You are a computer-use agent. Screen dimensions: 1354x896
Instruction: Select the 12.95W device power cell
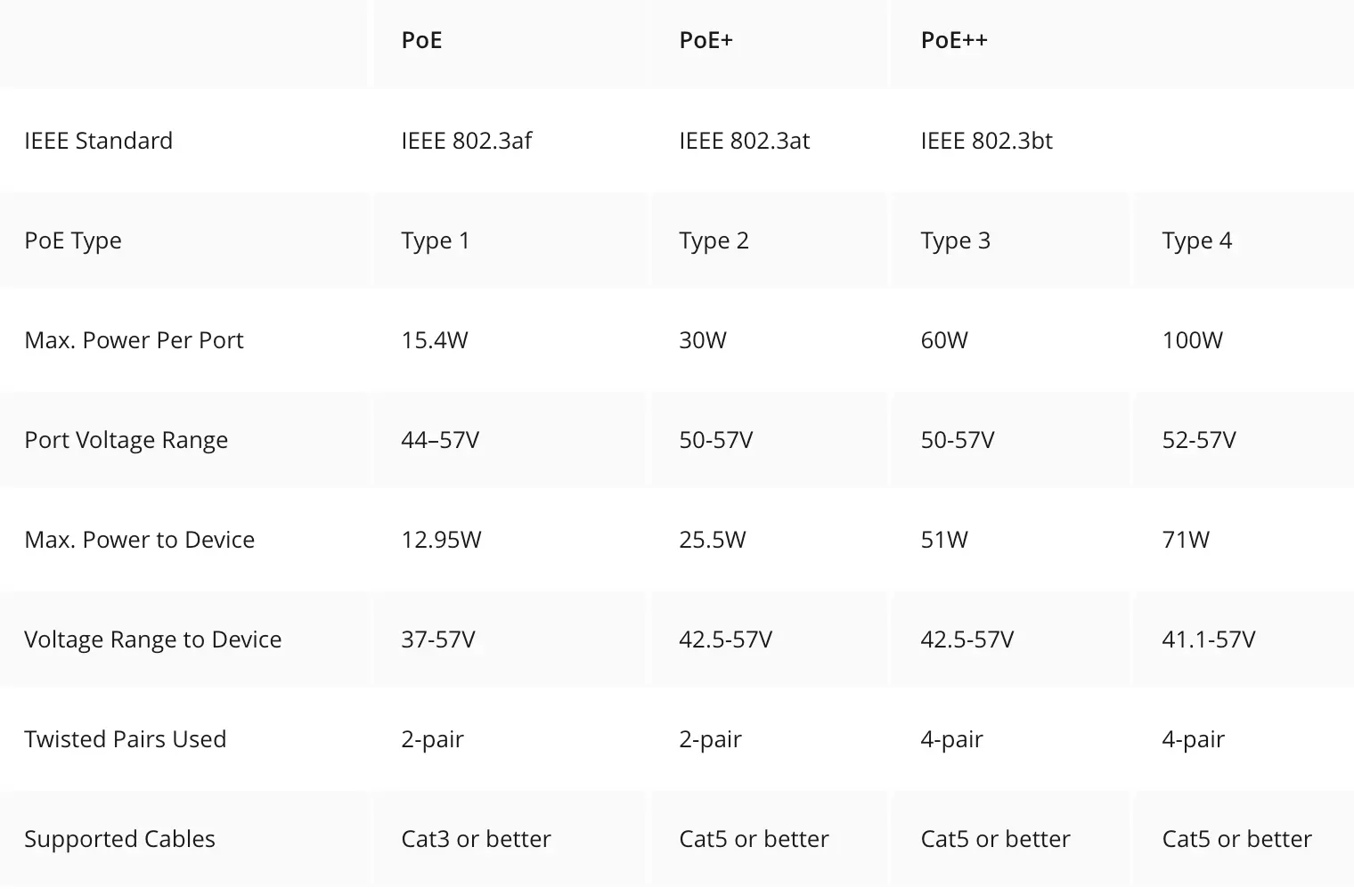tap(441, 540)
